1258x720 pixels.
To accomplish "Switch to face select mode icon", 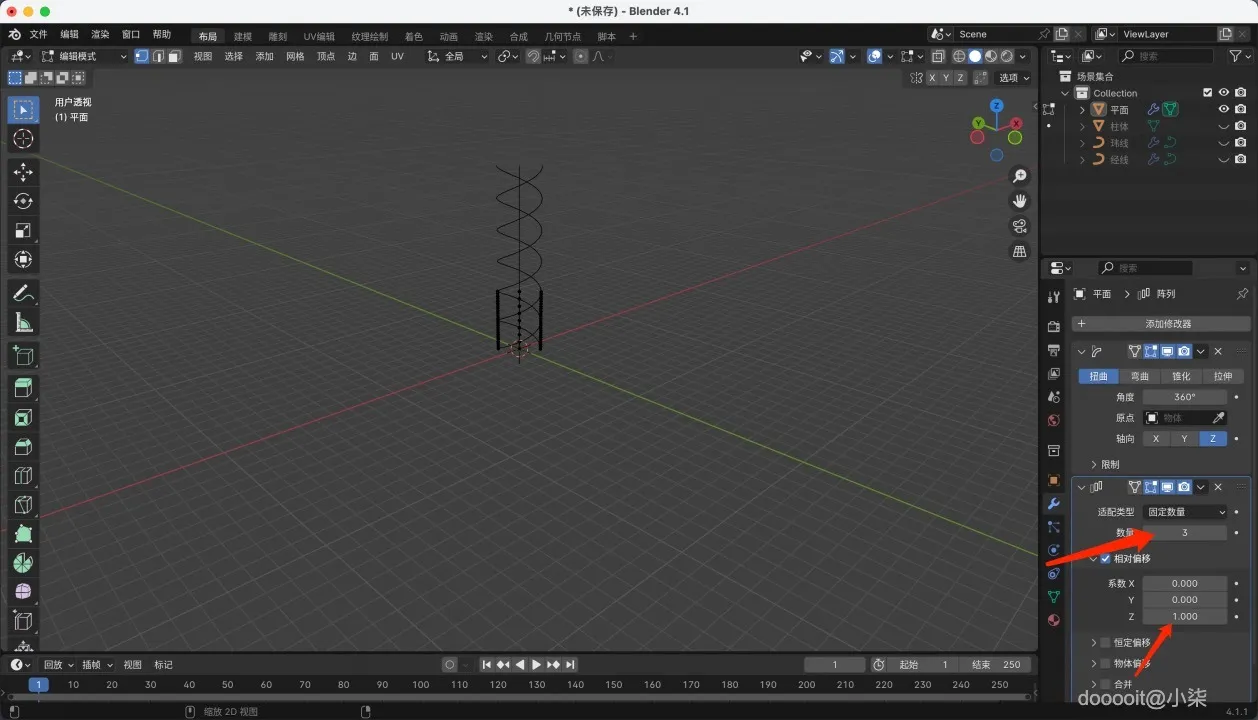I will point(174,56).
